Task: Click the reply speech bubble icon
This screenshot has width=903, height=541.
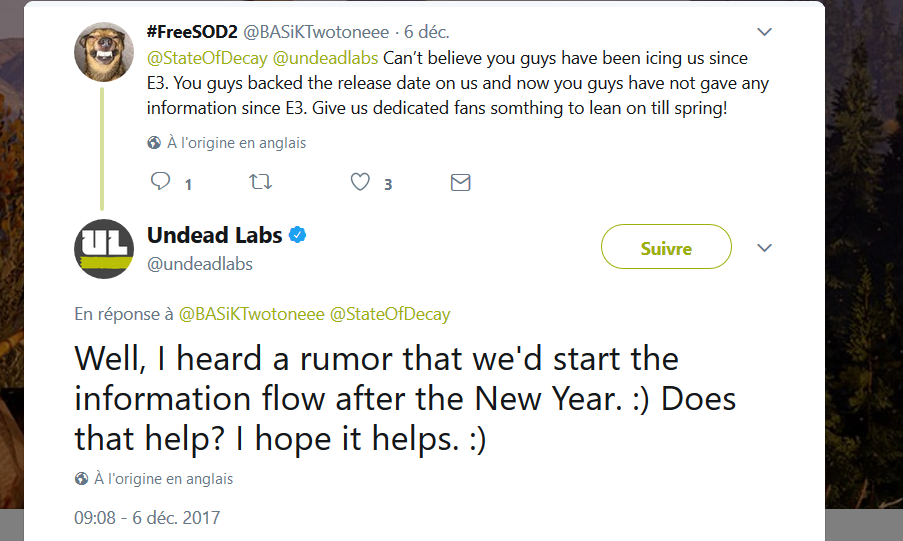Action: [160, 181]
